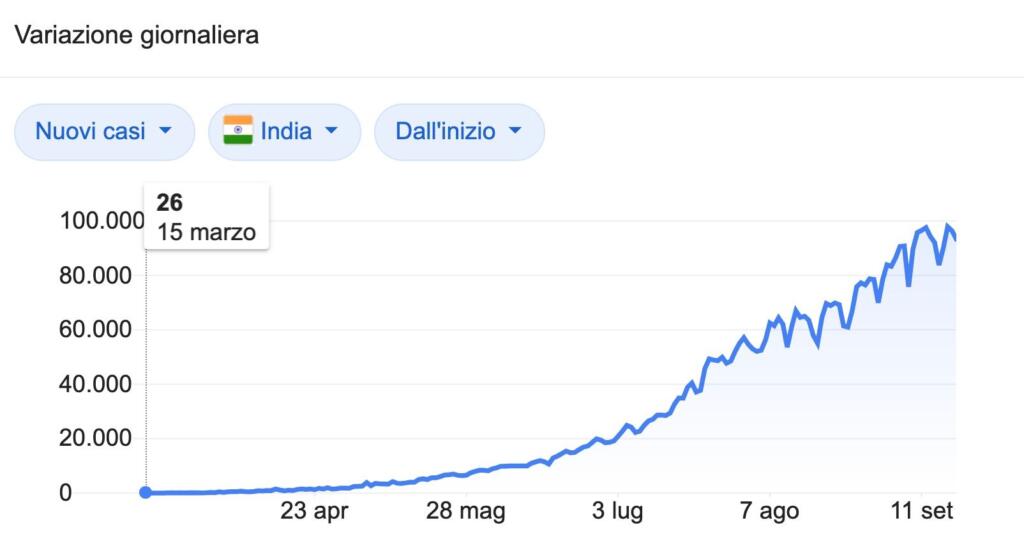Click the 15 marzo tooltip date
1024x548 pixels.
[x=206, y=232]
